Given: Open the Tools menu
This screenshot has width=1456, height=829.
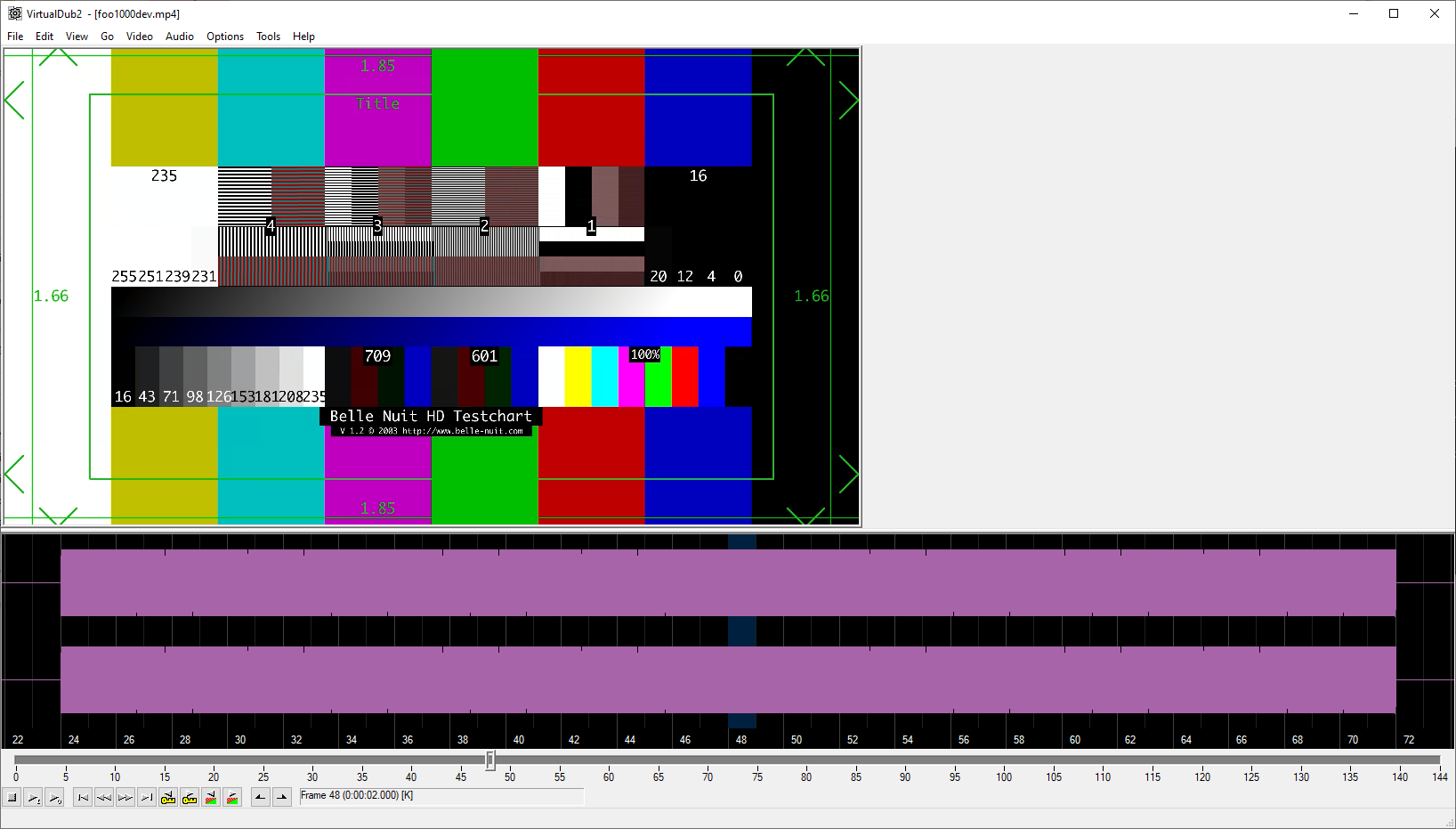Looking at the screenshot, I should (x=268, y=37).
